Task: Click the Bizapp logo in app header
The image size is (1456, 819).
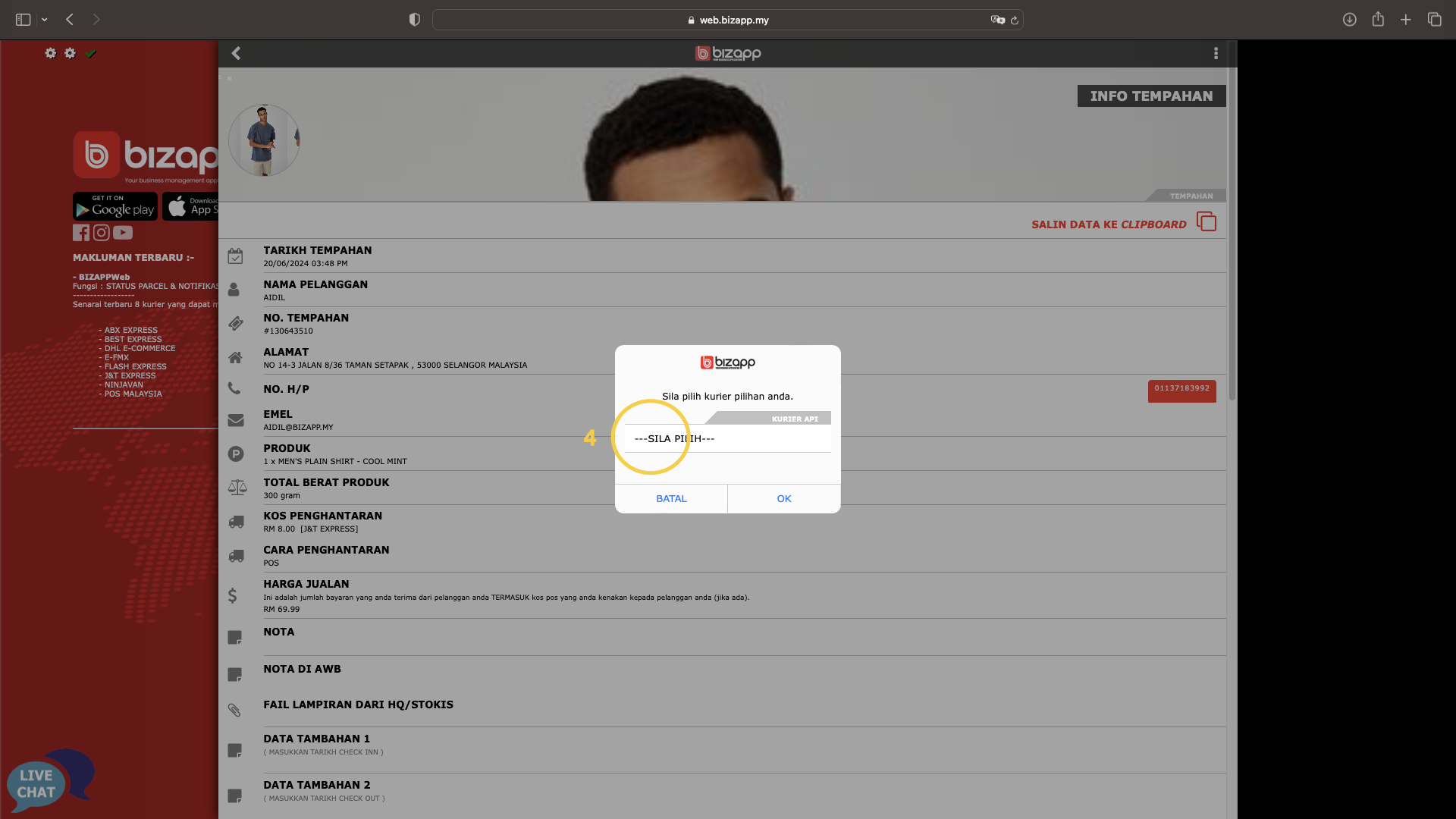Action: pos(728,53)
